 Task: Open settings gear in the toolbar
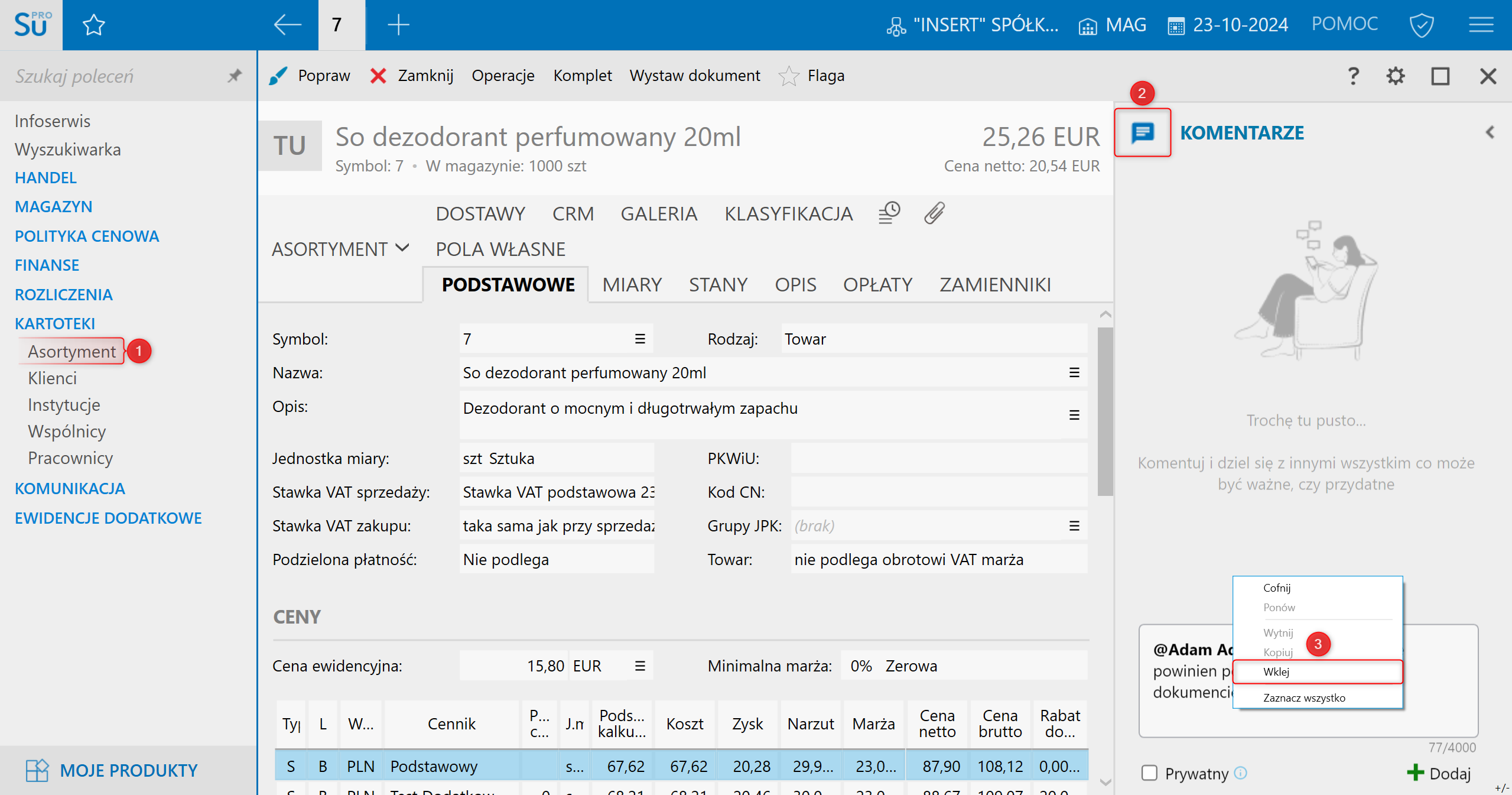(1395, 76)
